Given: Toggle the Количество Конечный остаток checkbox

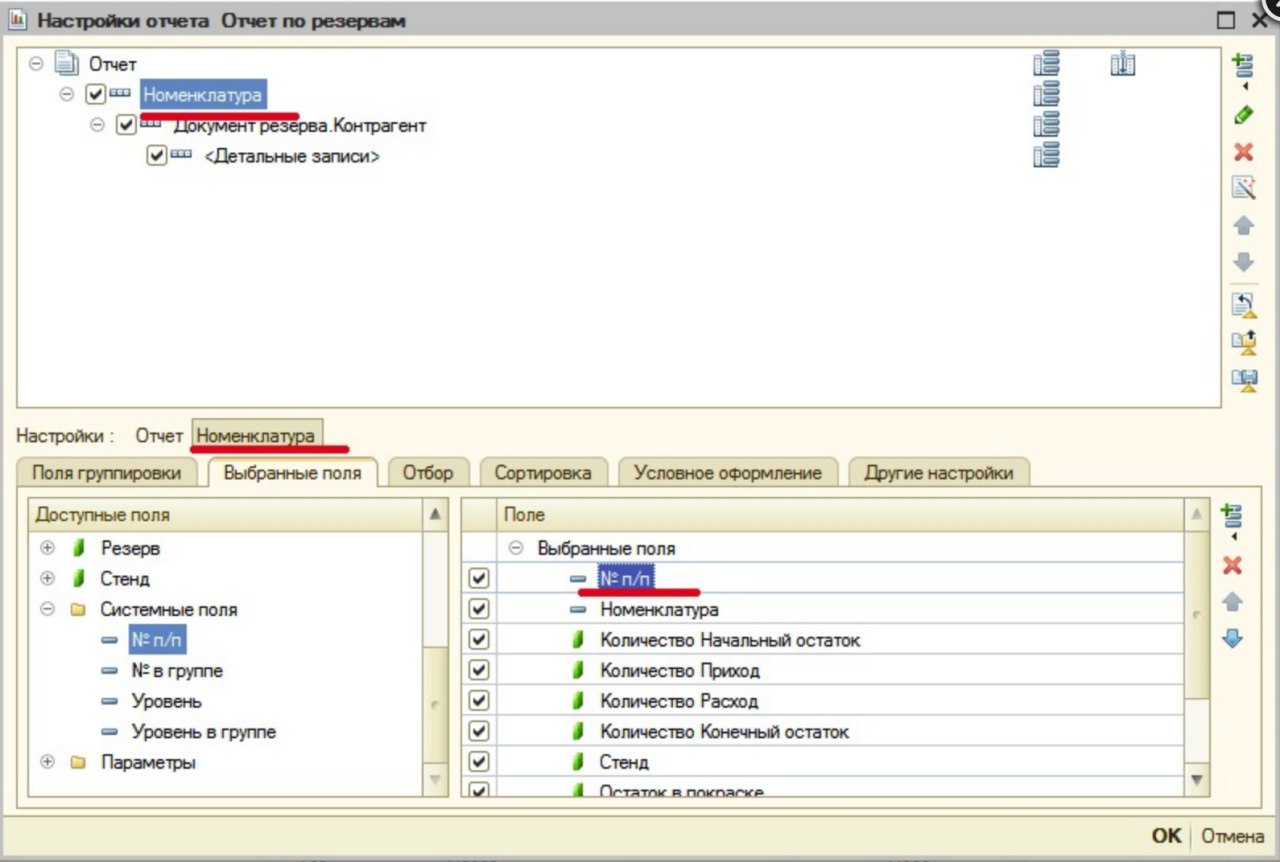Looking at the screenshot, I should click(479, 731).
